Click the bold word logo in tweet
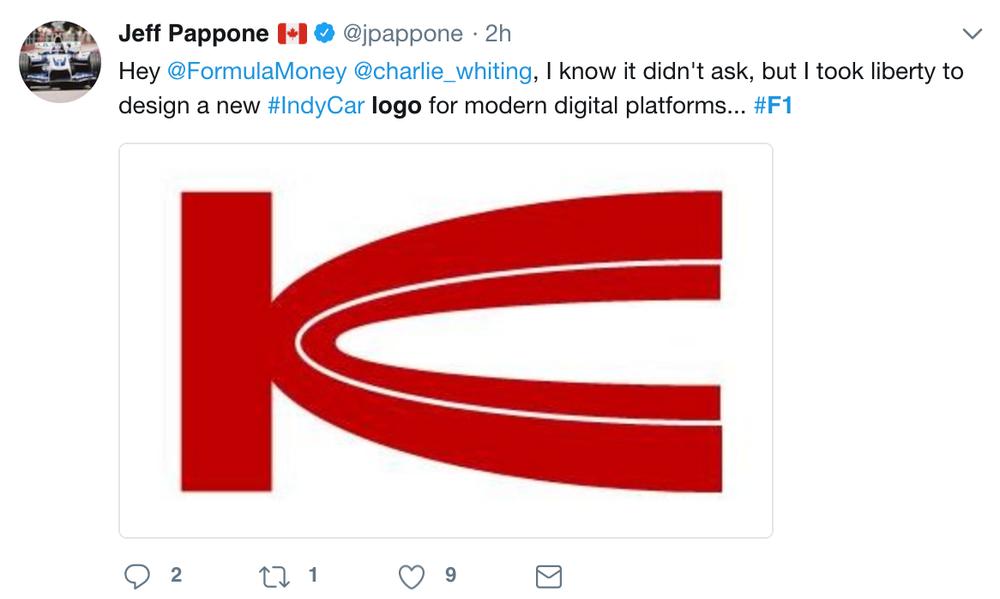Viewport: 1000px width, 599px height. point(396,106)
